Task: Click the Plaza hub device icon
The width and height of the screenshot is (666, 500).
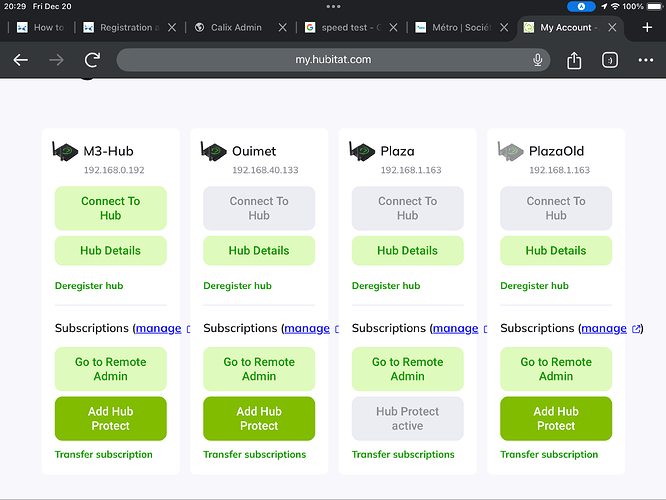Action: click(362, 151)
